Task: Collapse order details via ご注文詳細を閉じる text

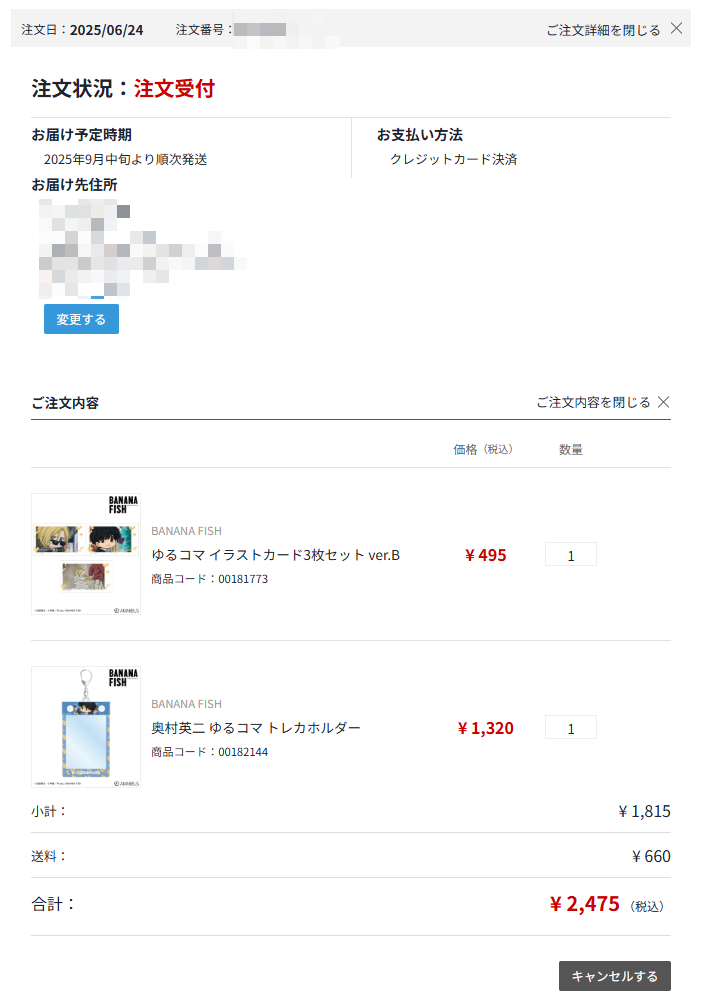Action: [x=603, y=30]
